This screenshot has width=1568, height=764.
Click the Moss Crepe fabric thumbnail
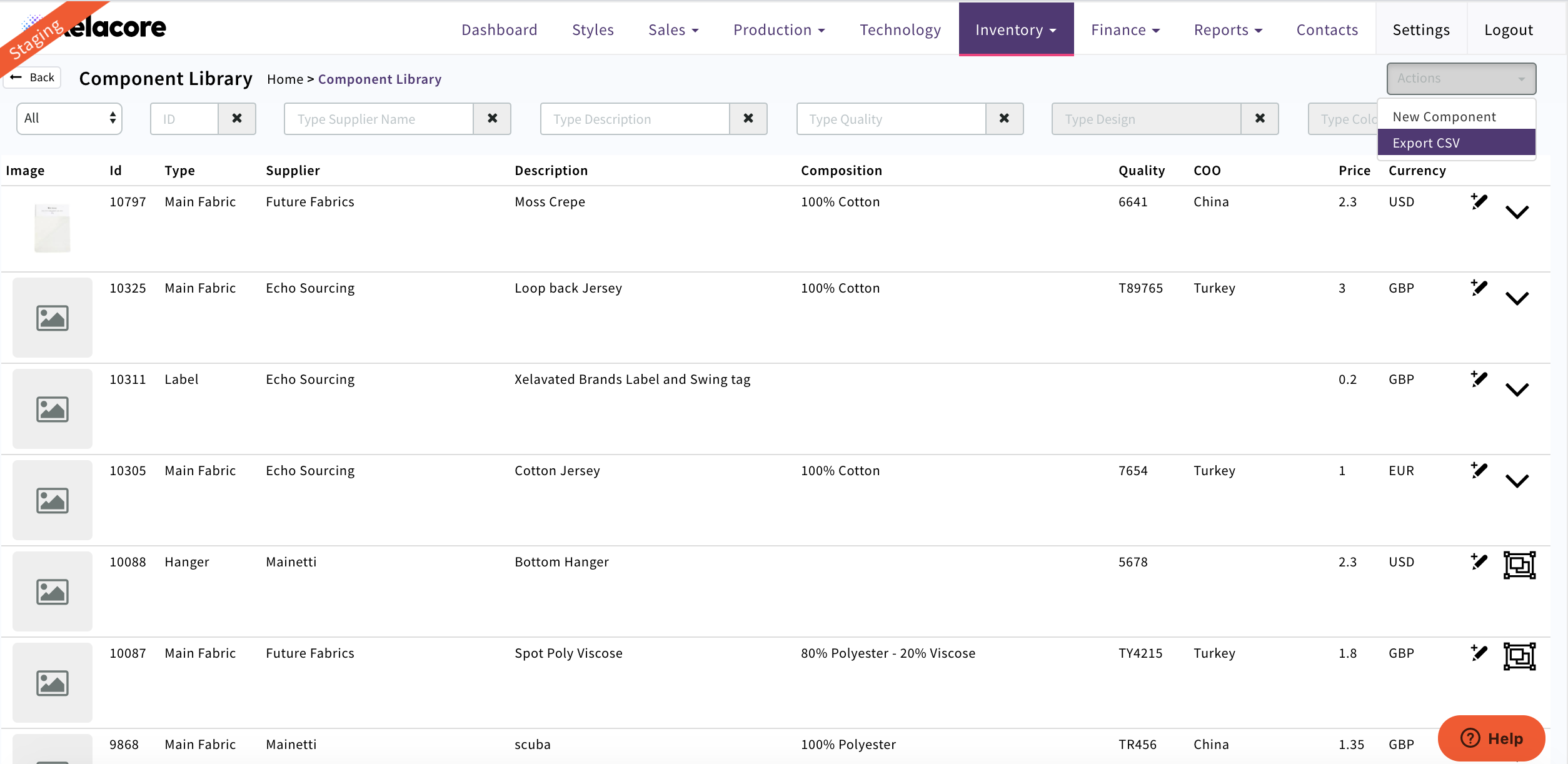pyautogui.click(x=53, y=228)
